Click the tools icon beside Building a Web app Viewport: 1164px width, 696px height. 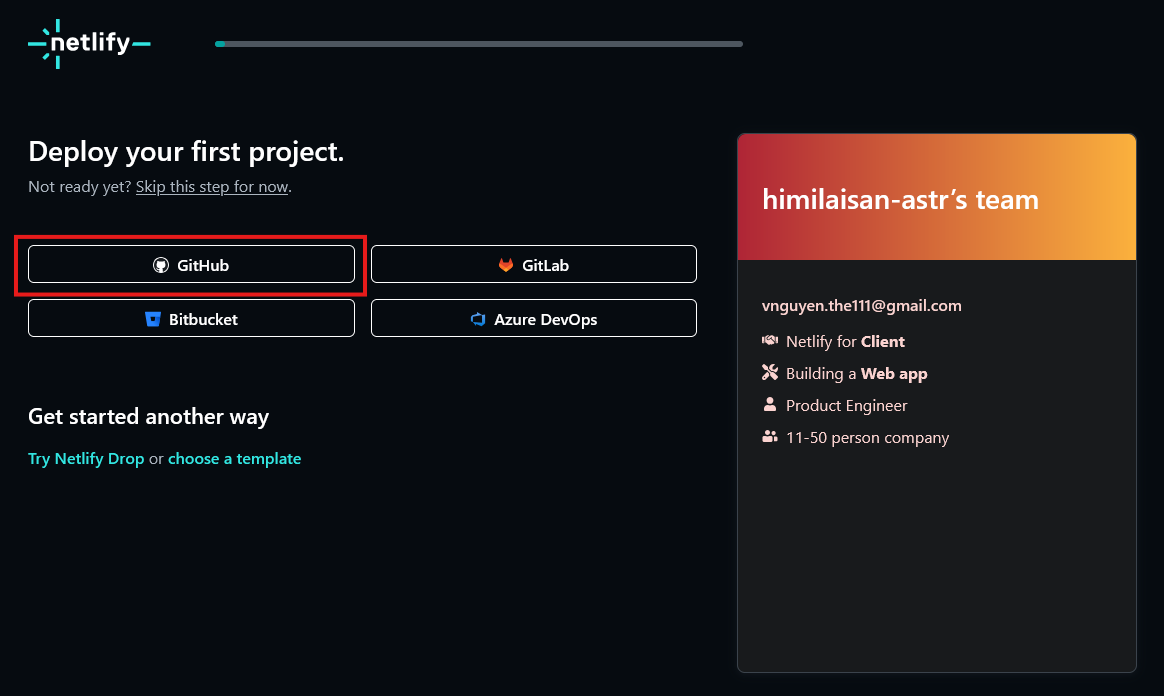(770, 372)
